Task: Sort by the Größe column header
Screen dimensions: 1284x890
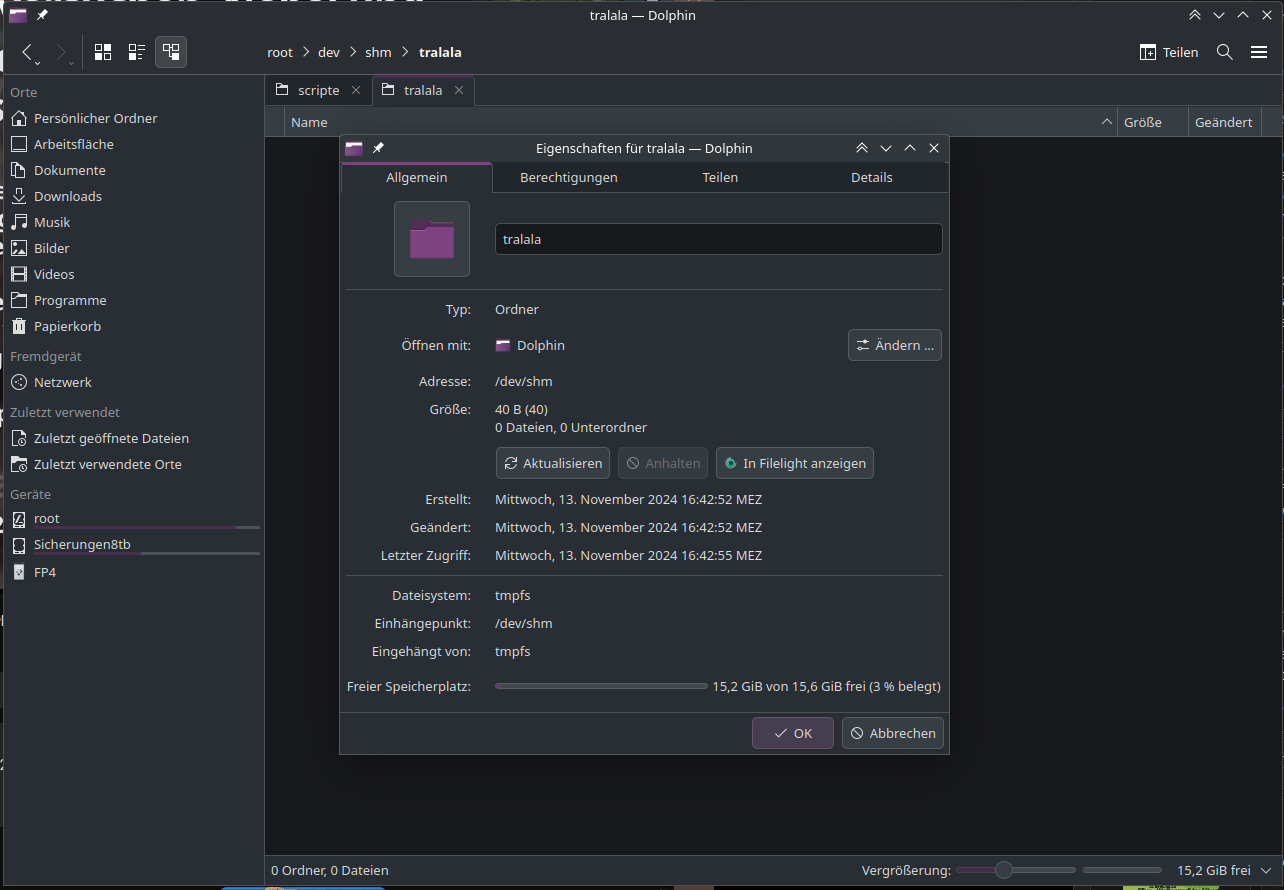Action: point(1153,122)
